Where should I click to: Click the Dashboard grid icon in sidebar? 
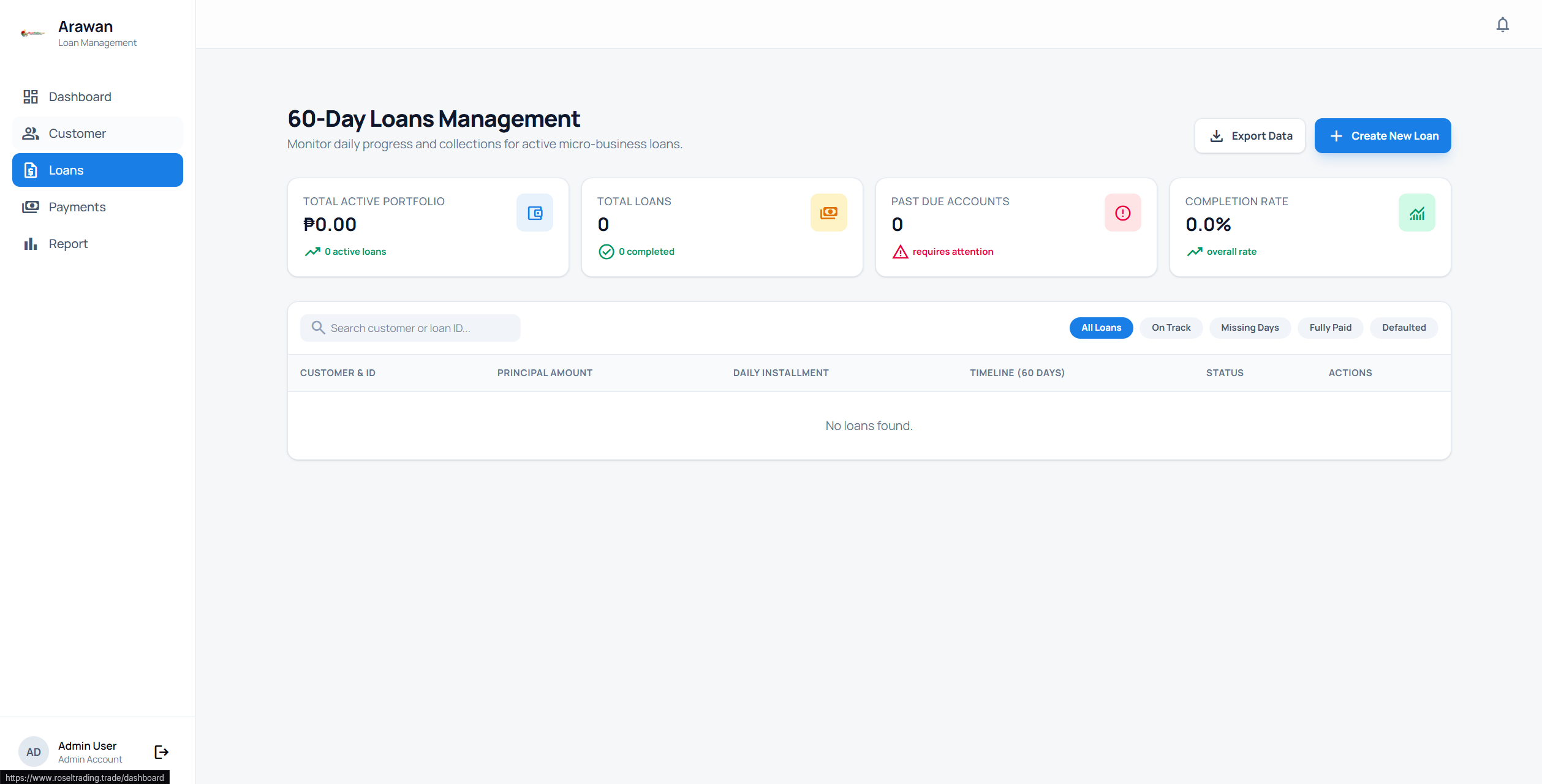click(x=31, y=97)
